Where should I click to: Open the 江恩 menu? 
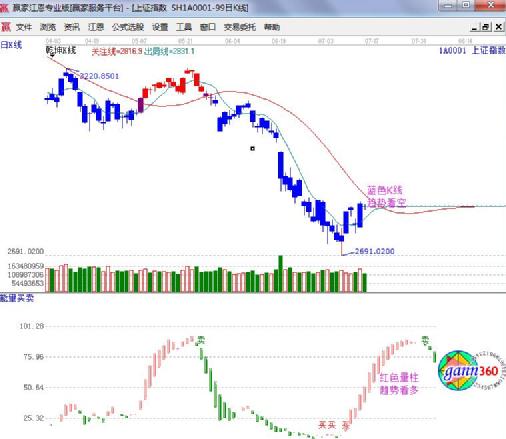(x=96, y=27)
